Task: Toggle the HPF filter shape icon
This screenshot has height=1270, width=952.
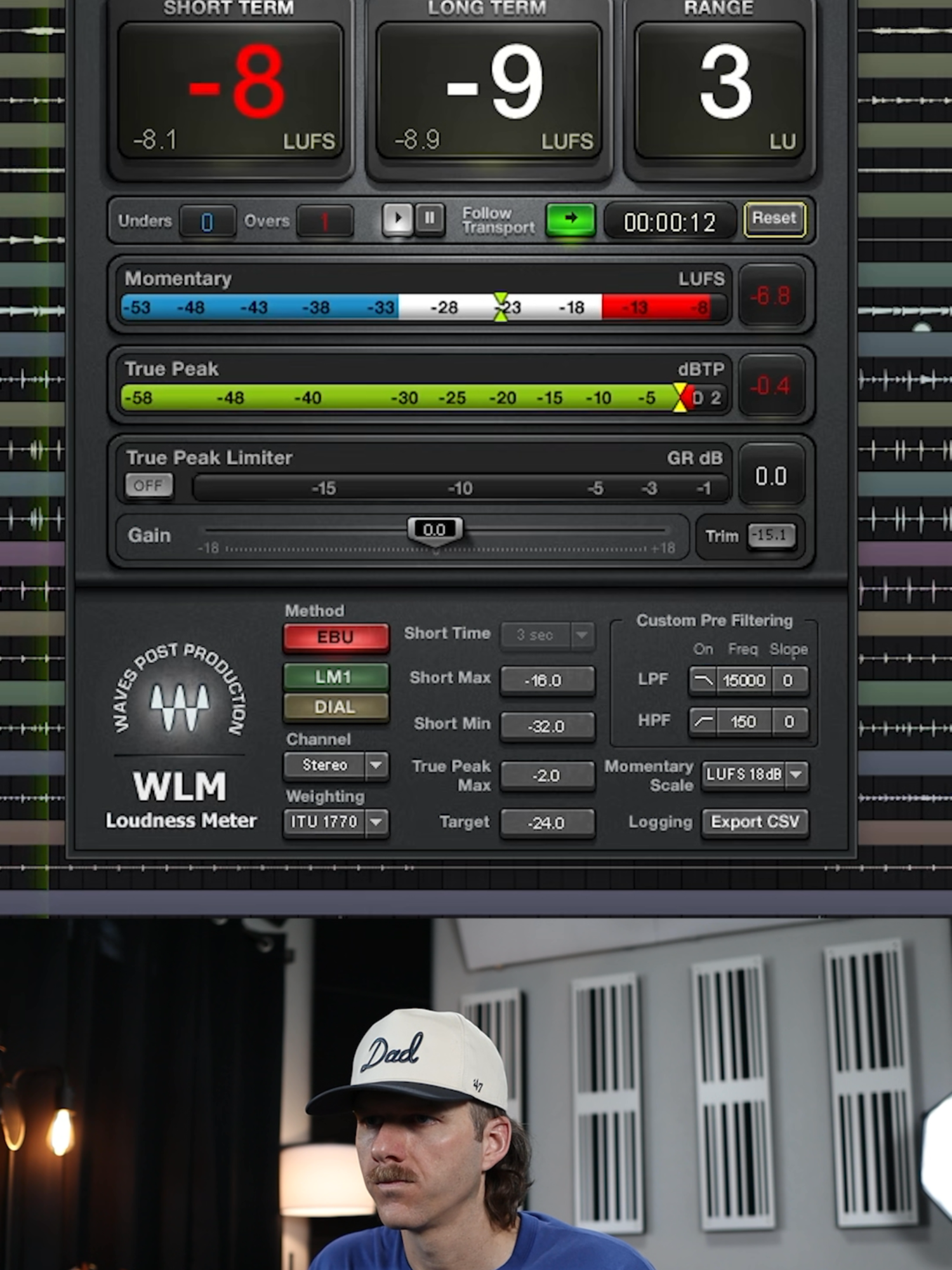Action: [703, 721]
